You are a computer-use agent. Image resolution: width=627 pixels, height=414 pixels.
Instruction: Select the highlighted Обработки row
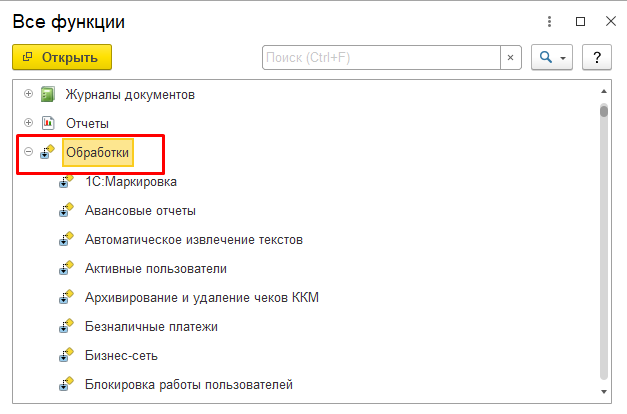click(x=98, y=152)
